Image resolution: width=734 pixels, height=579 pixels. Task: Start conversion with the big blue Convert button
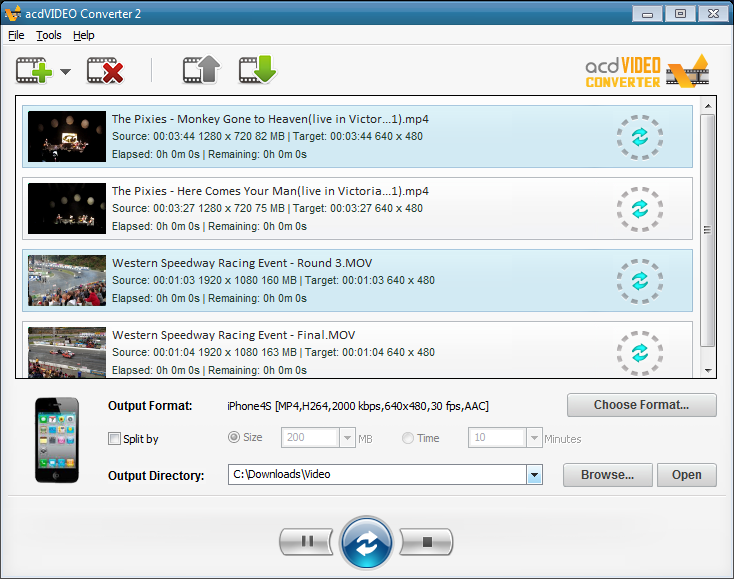[367, 542]
